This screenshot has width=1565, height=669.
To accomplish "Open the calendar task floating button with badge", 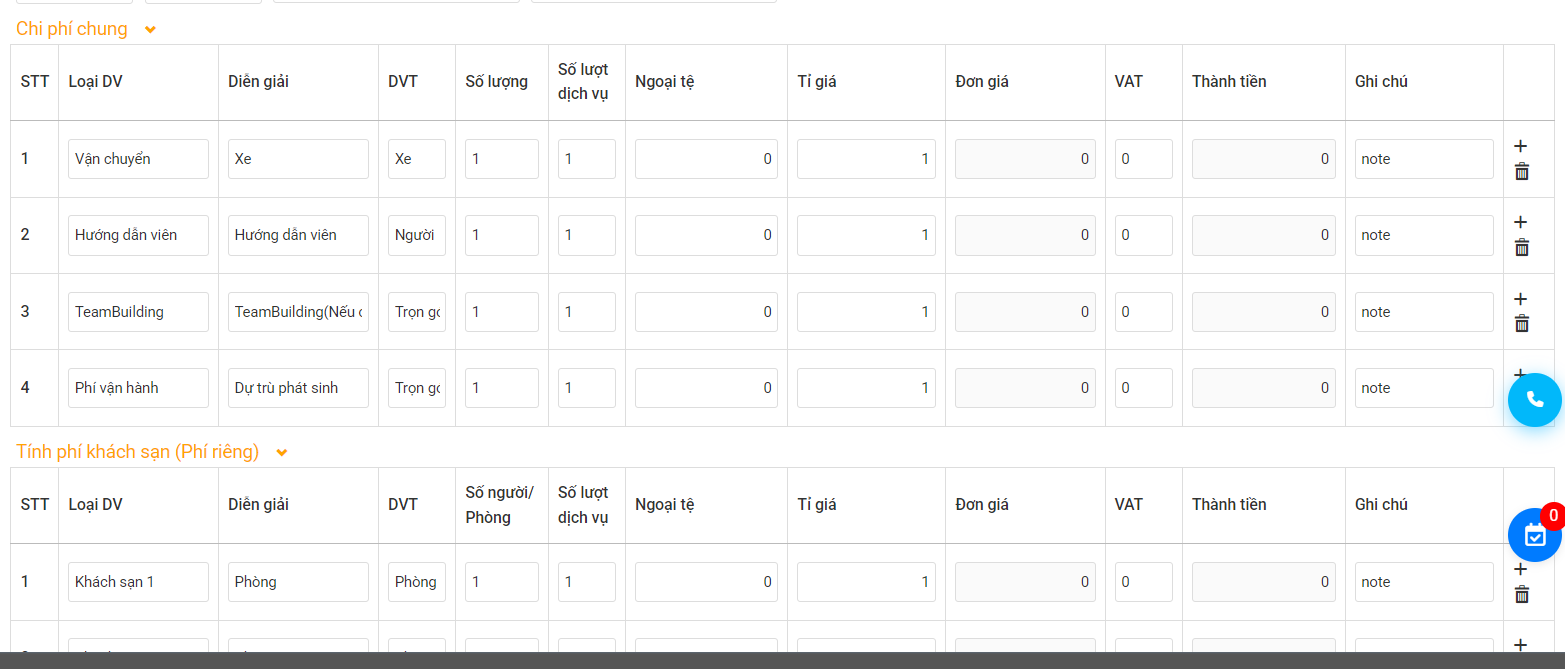I will coord(1535,535).
